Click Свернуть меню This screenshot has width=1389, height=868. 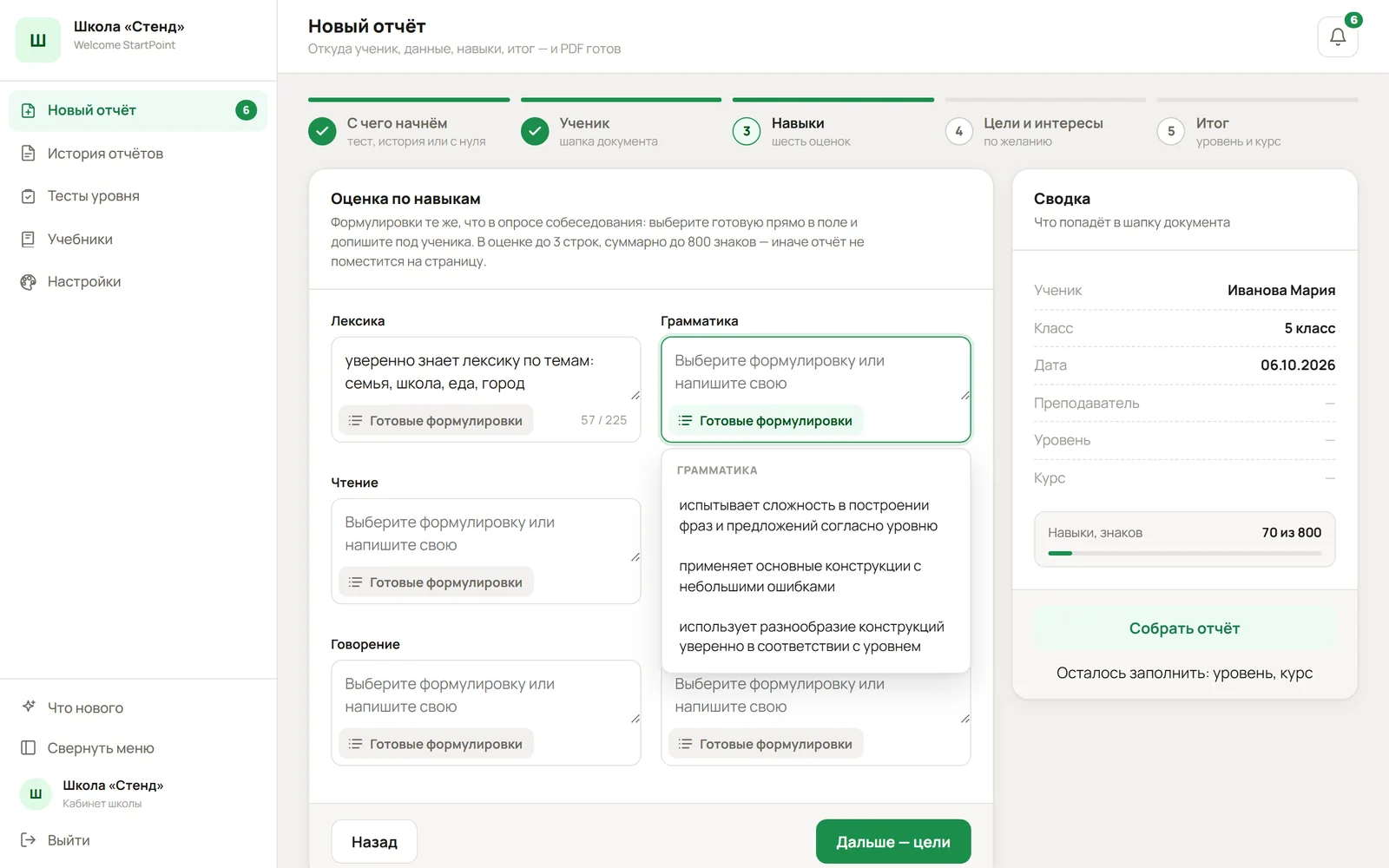click(101, 748)
